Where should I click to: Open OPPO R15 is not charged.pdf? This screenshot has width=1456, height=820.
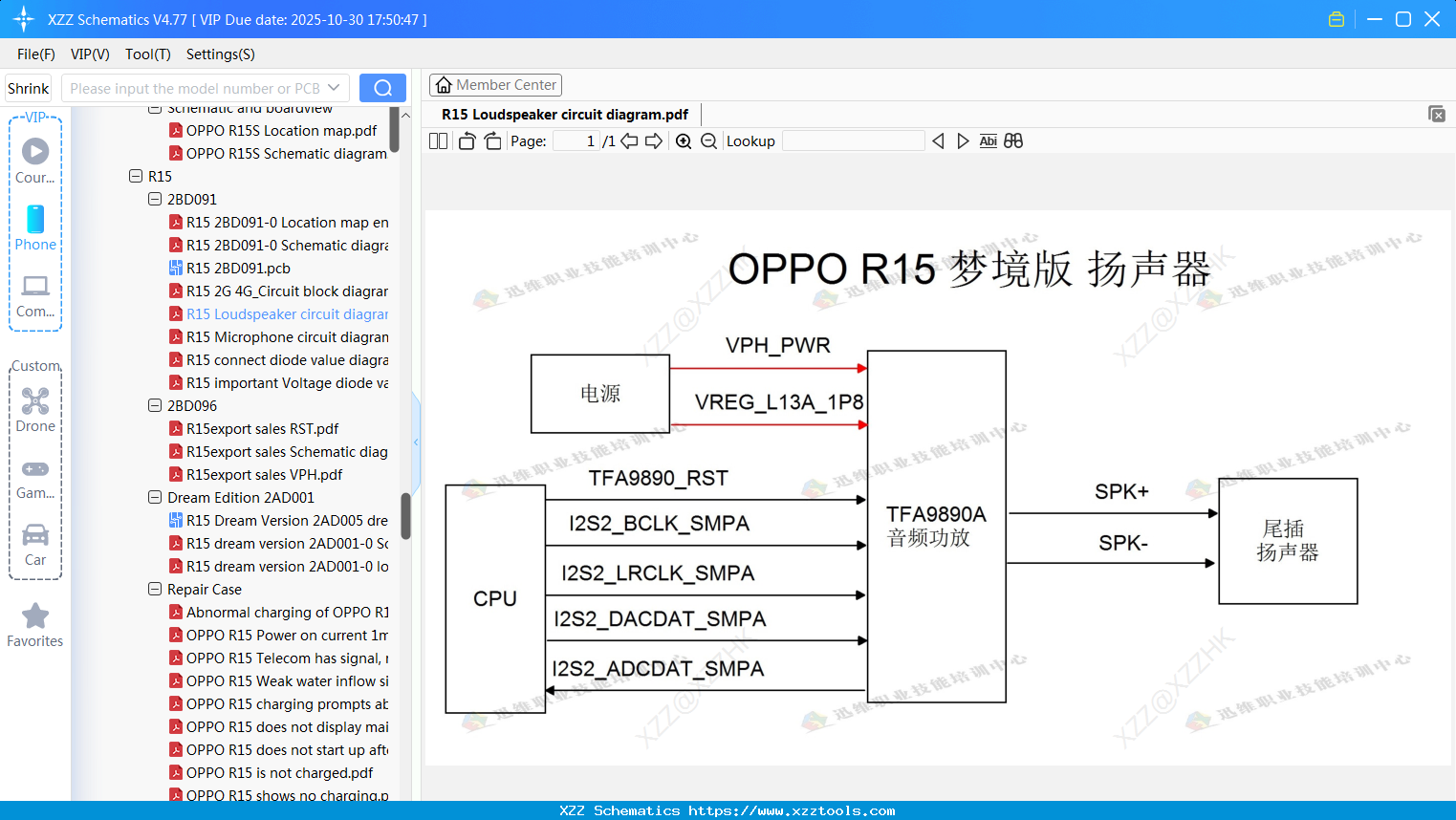pos(272,773)
